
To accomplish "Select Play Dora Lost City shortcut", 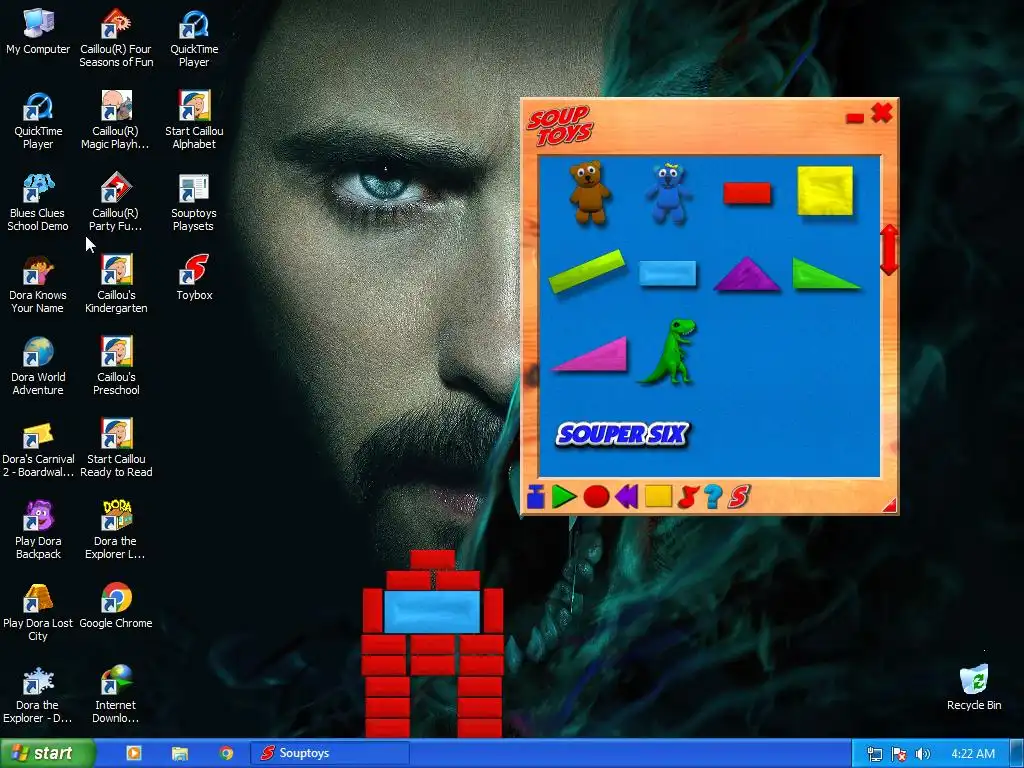I will click(x=38, y=613).
